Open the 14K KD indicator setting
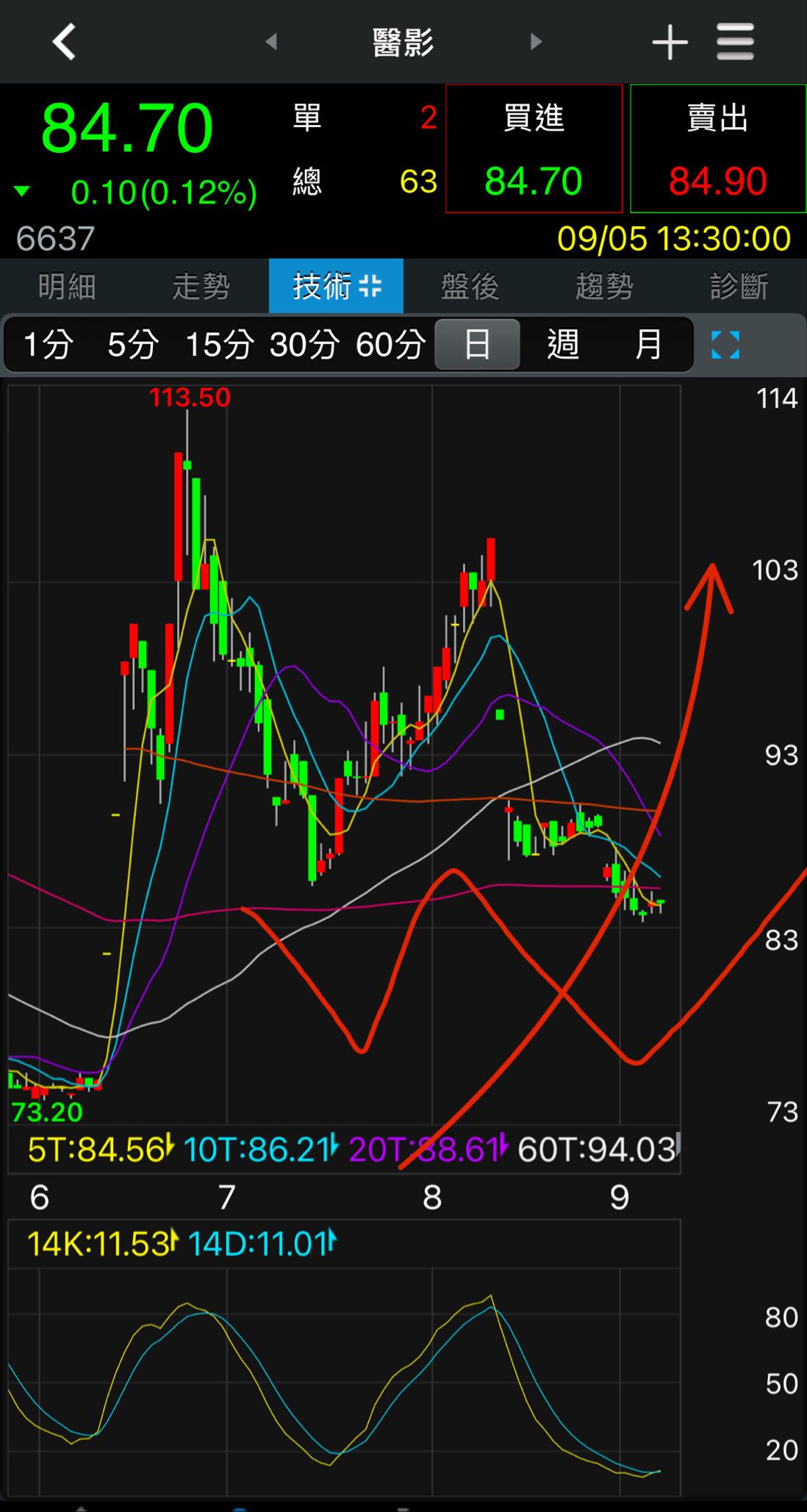Screen dimensions: 807x1512 pos(101,1244)
